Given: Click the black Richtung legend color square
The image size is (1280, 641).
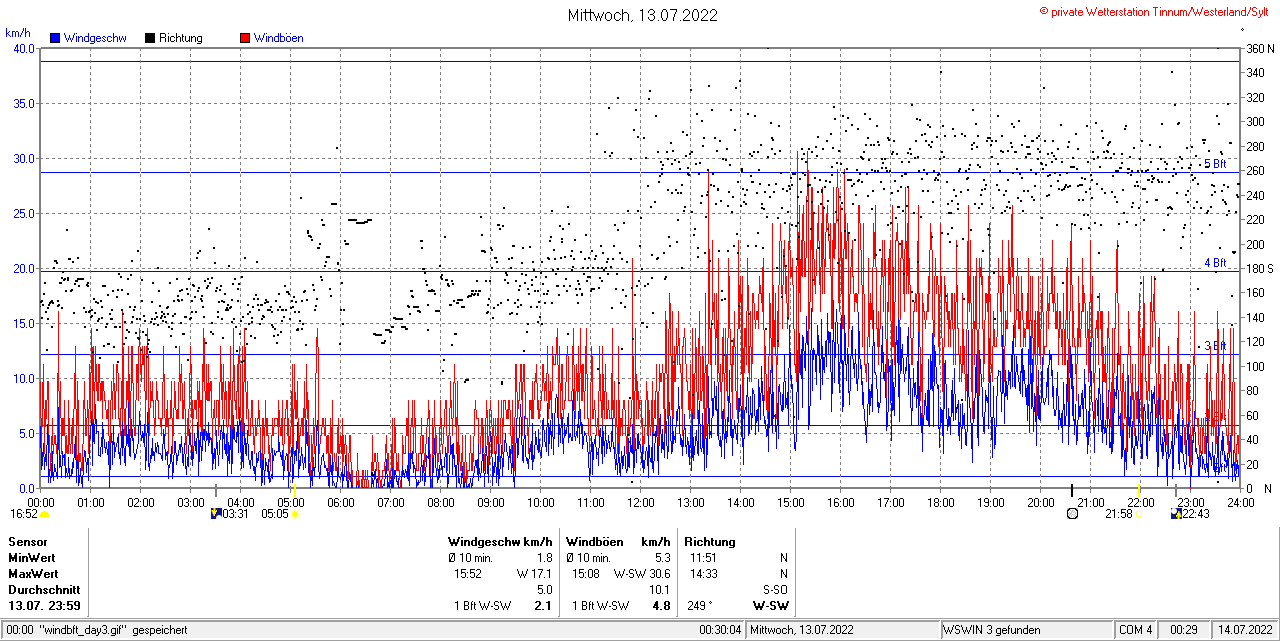Looking at the screenshot, I should tap(150, 38).
